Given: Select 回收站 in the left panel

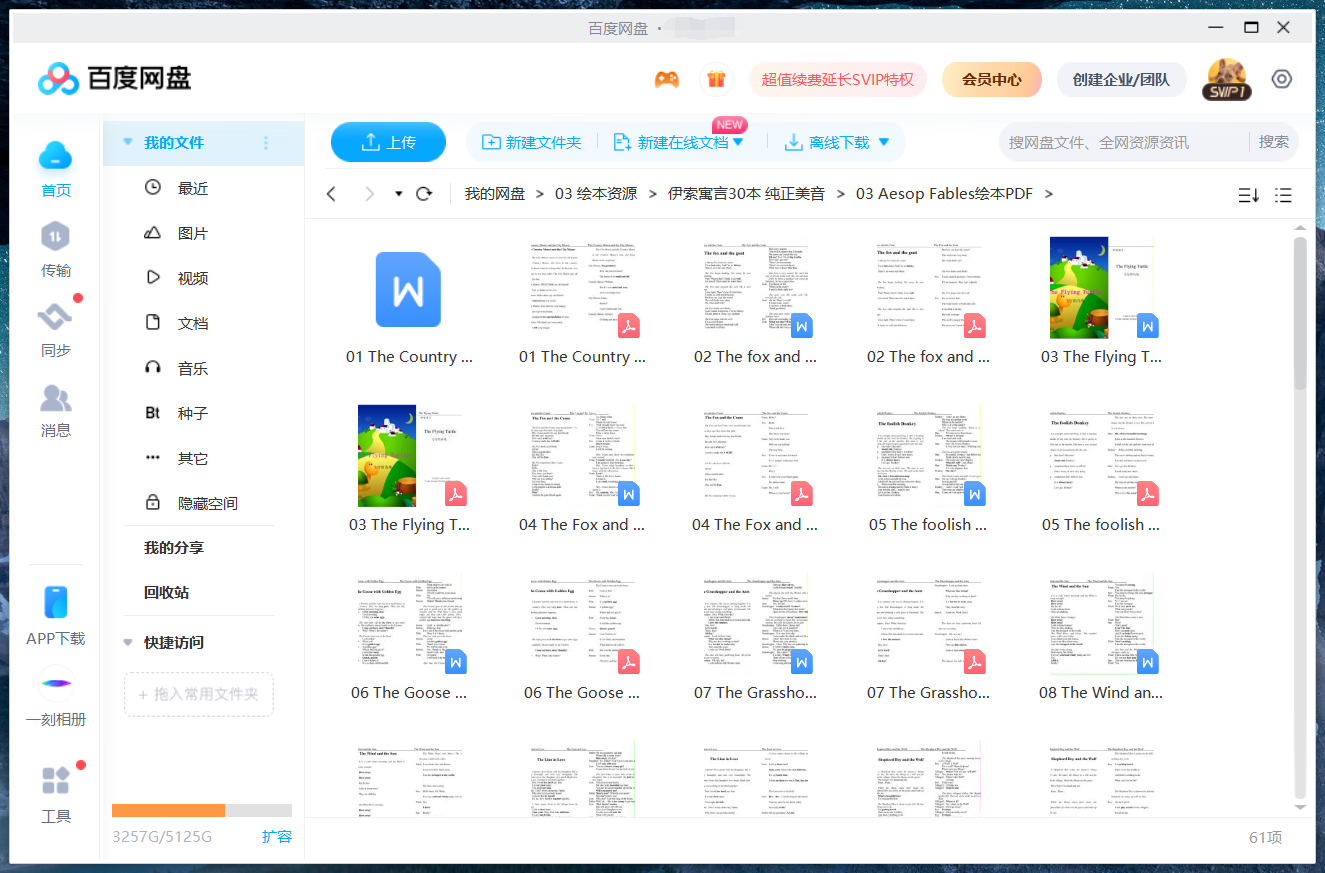Looking at the screenshot, I should point(166,592).
